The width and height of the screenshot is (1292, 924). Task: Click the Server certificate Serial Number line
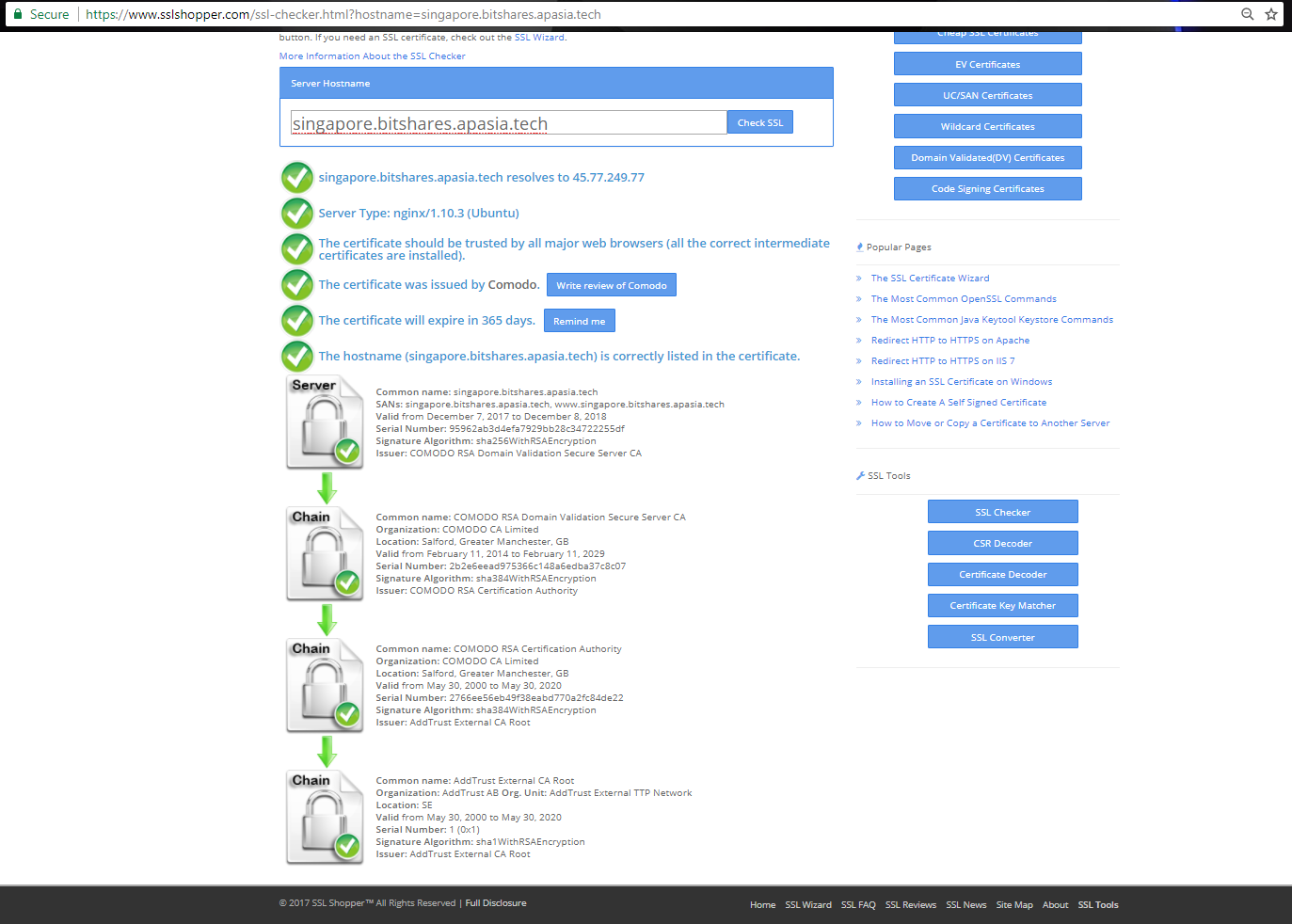[x=501, y=429]
